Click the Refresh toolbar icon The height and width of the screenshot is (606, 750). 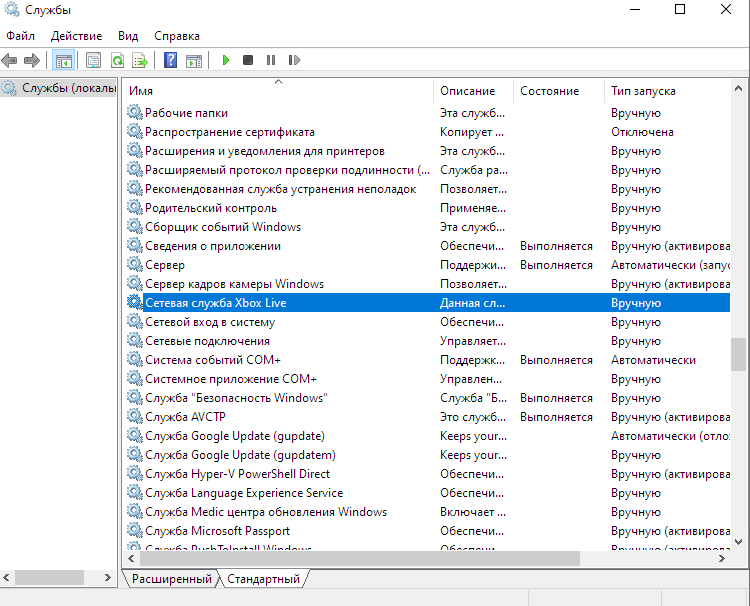tap(117, 60)
